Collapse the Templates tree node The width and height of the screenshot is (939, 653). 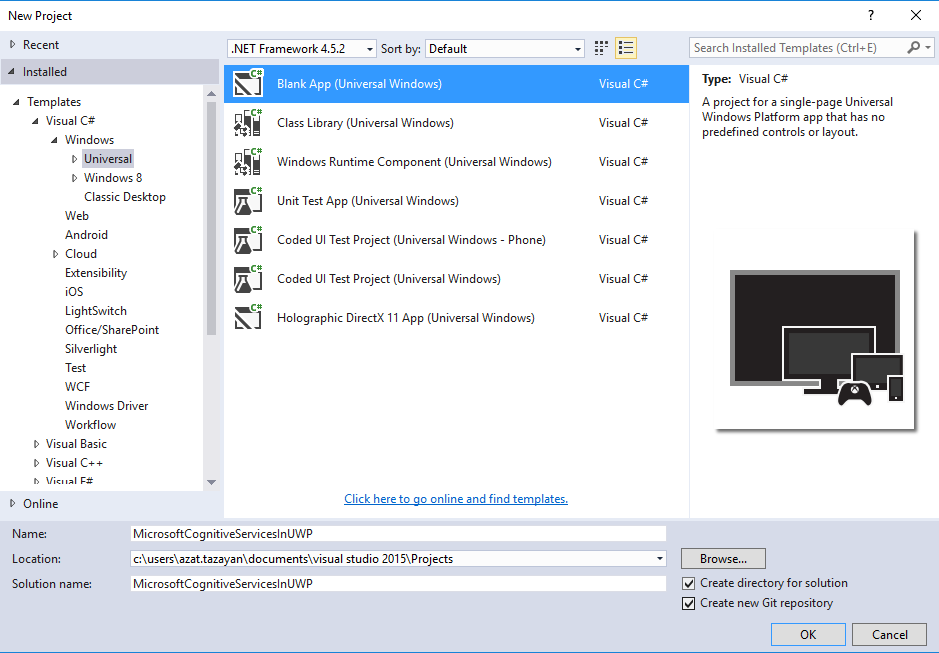click(17, 102)
